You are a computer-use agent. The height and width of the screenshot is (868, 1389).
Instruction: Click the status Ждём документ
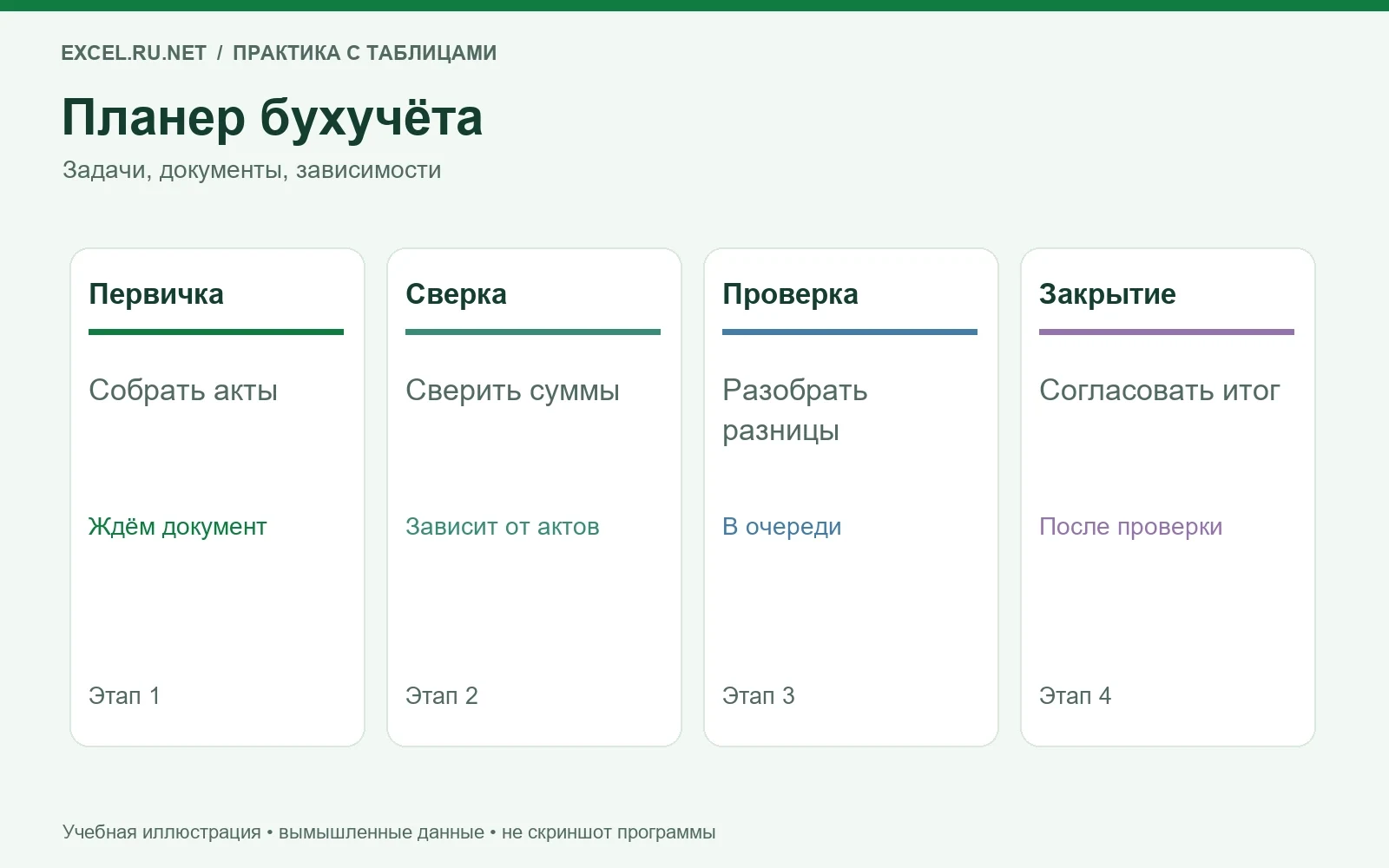point(177,527)
